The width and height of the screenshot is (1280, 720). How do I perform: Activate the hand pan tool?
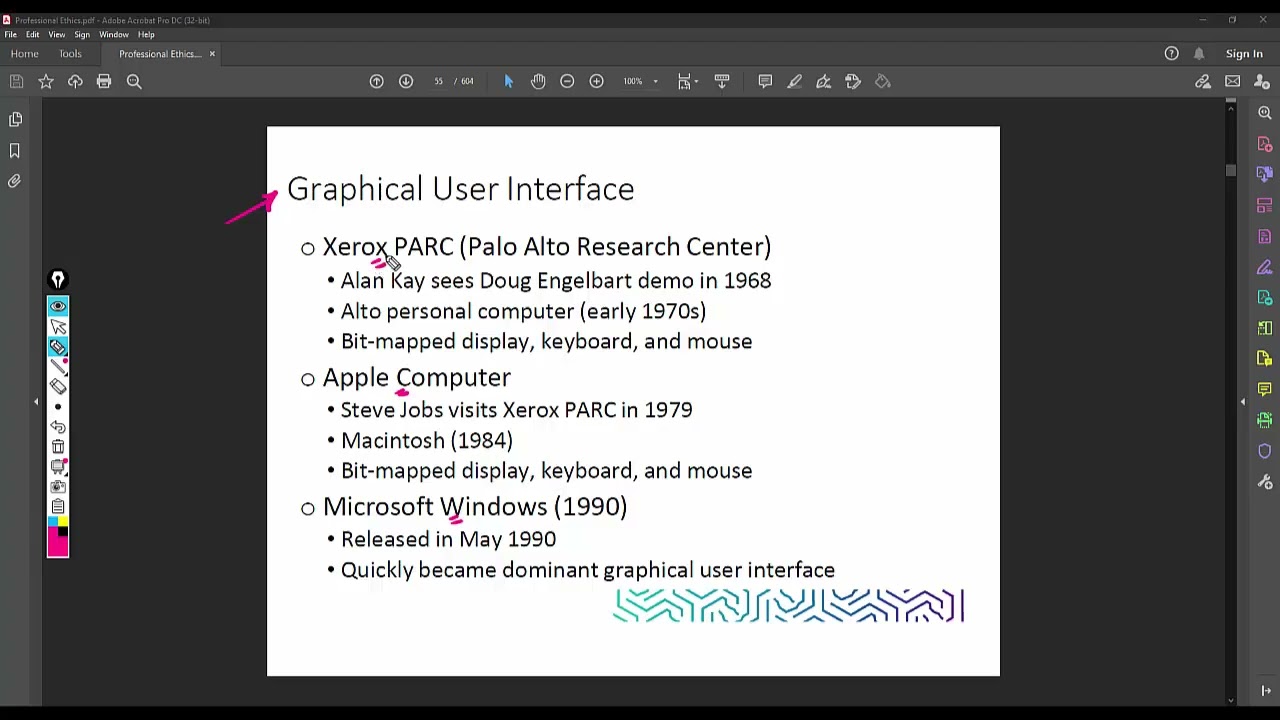point(538,81)
